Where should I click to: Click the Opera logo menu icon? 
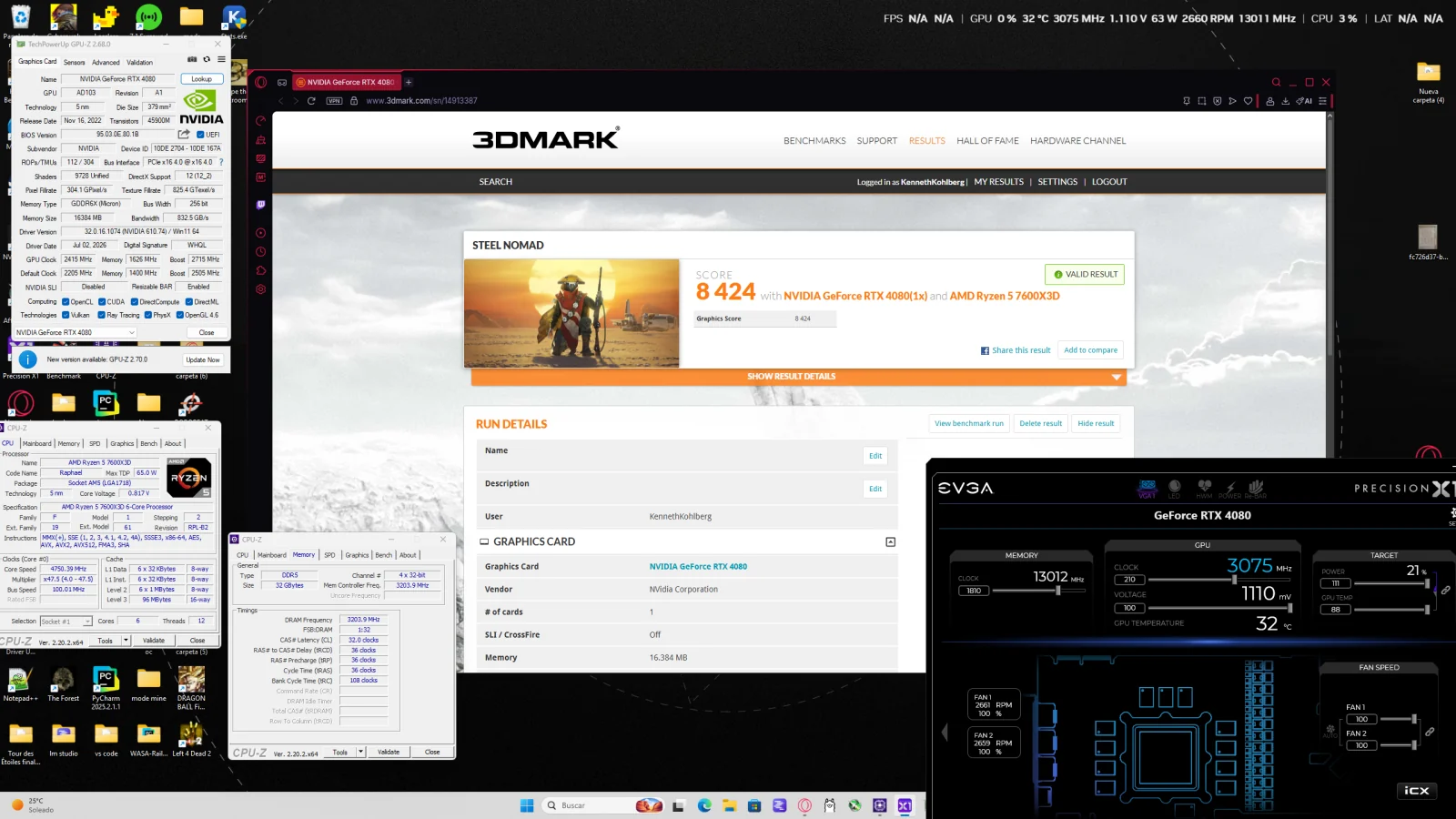click(260, 82)
